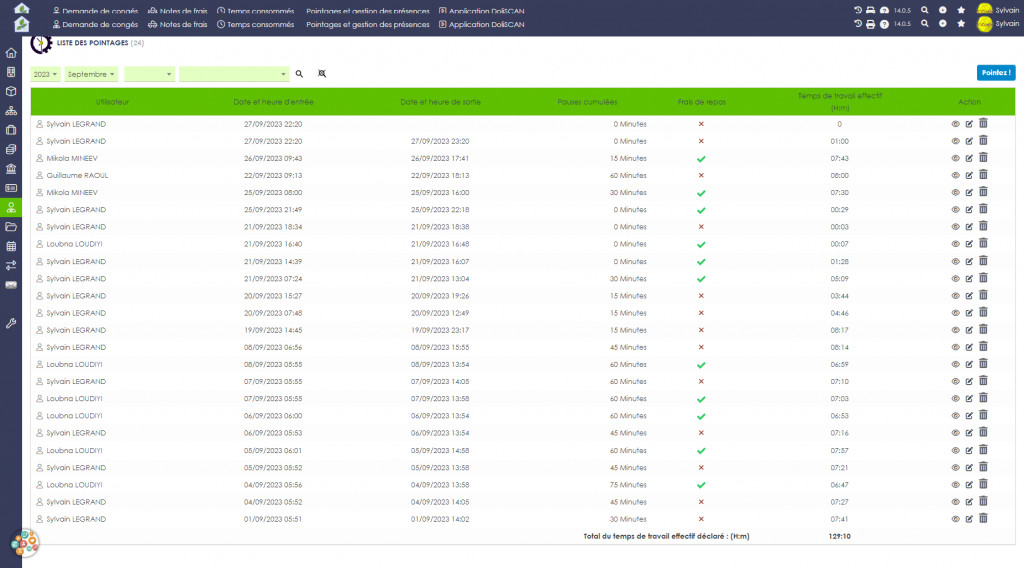View the Sylvain LEGRAND 20/09/2023 15:27 entry via eye icon
This screenshot has height=568, width=1024.
point(955,296)
